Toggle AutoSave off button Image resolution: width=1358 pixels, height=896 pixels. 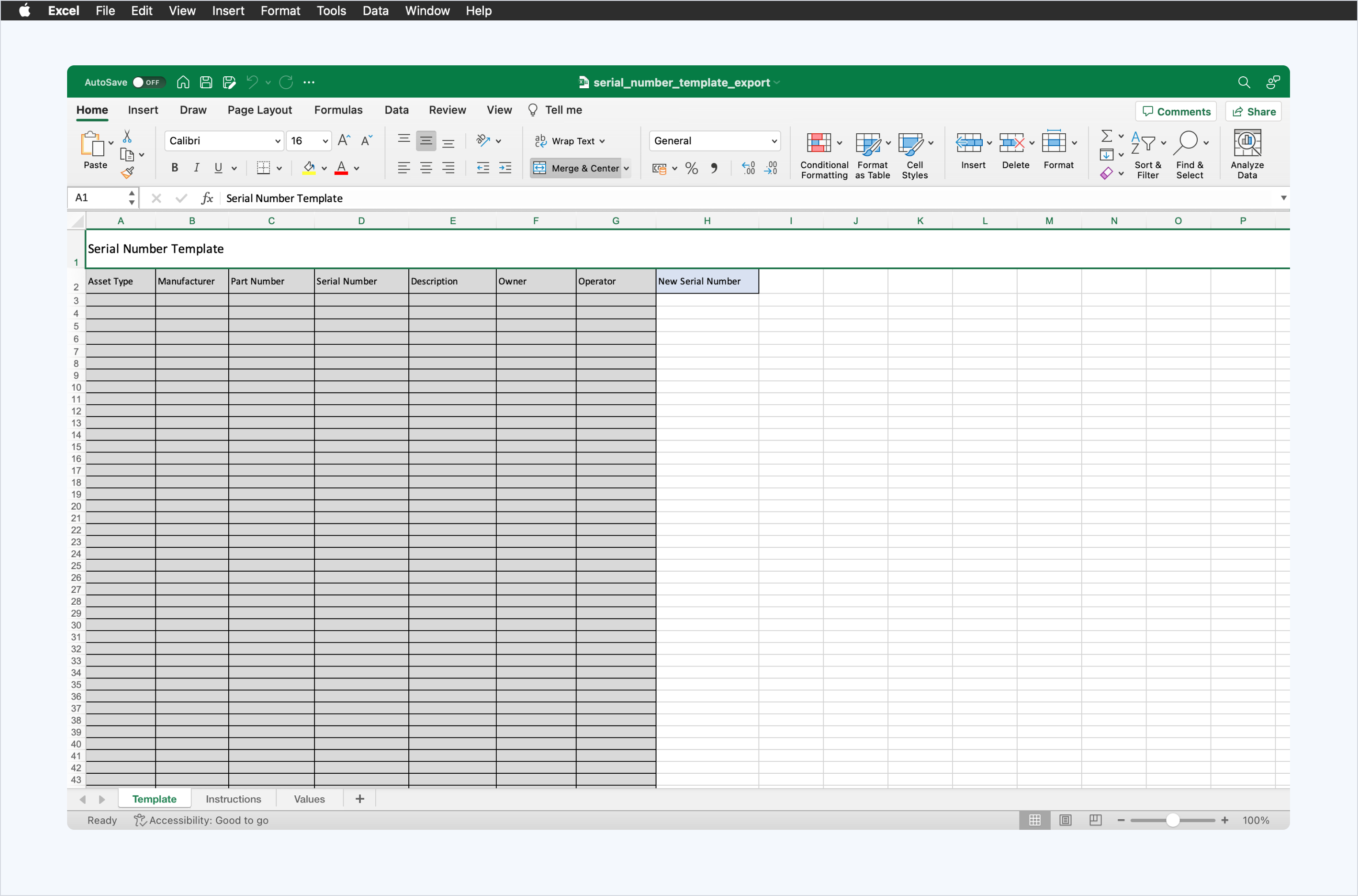coord(148,82)
